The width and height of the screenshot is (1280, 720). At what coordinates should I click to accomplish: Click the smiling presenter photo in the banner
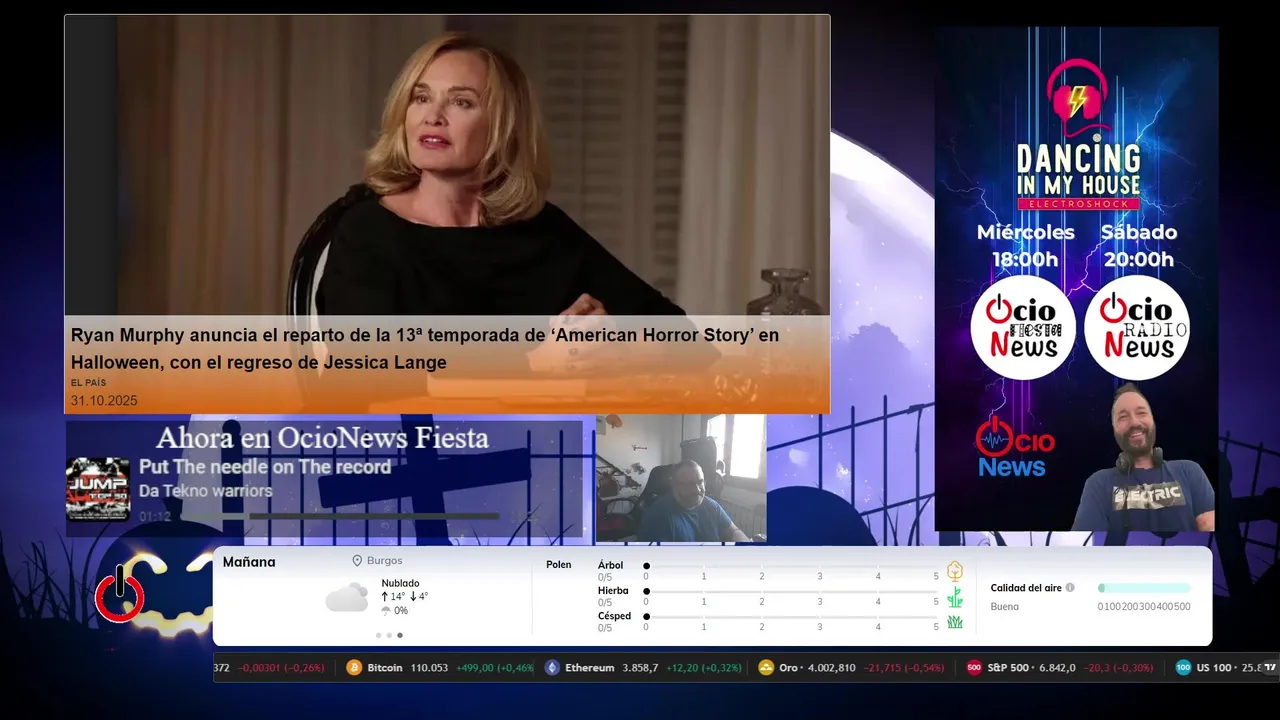1145,458
